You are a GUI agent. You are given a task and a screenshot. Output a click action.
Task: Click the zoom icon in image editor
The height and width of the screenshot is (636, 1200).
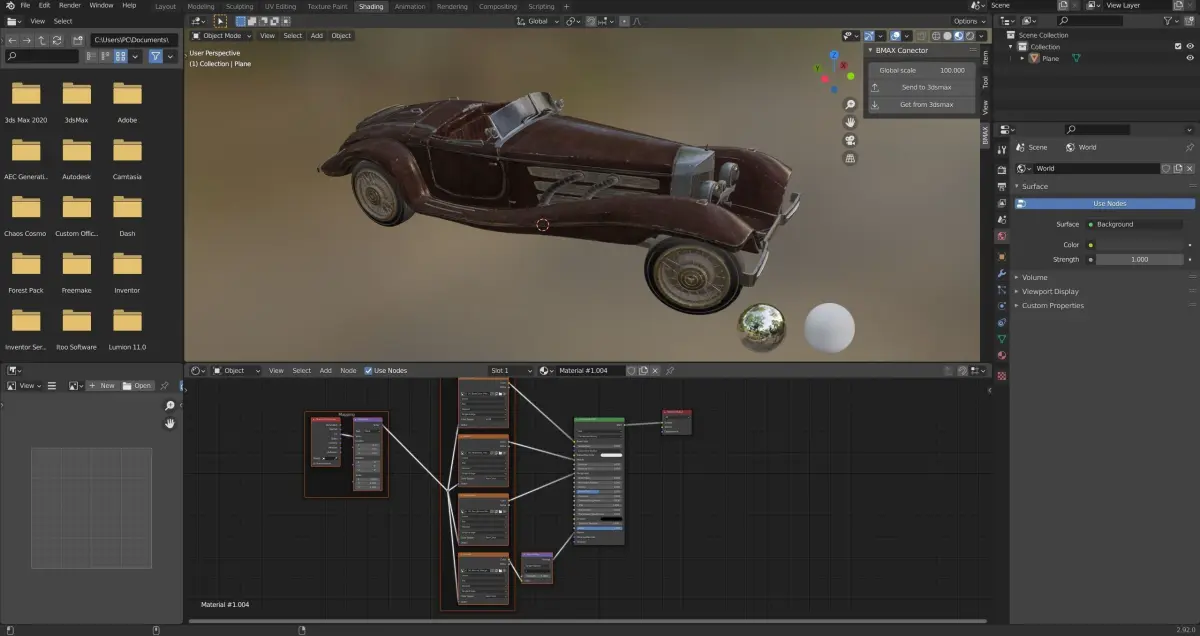[x=170, y=406]
